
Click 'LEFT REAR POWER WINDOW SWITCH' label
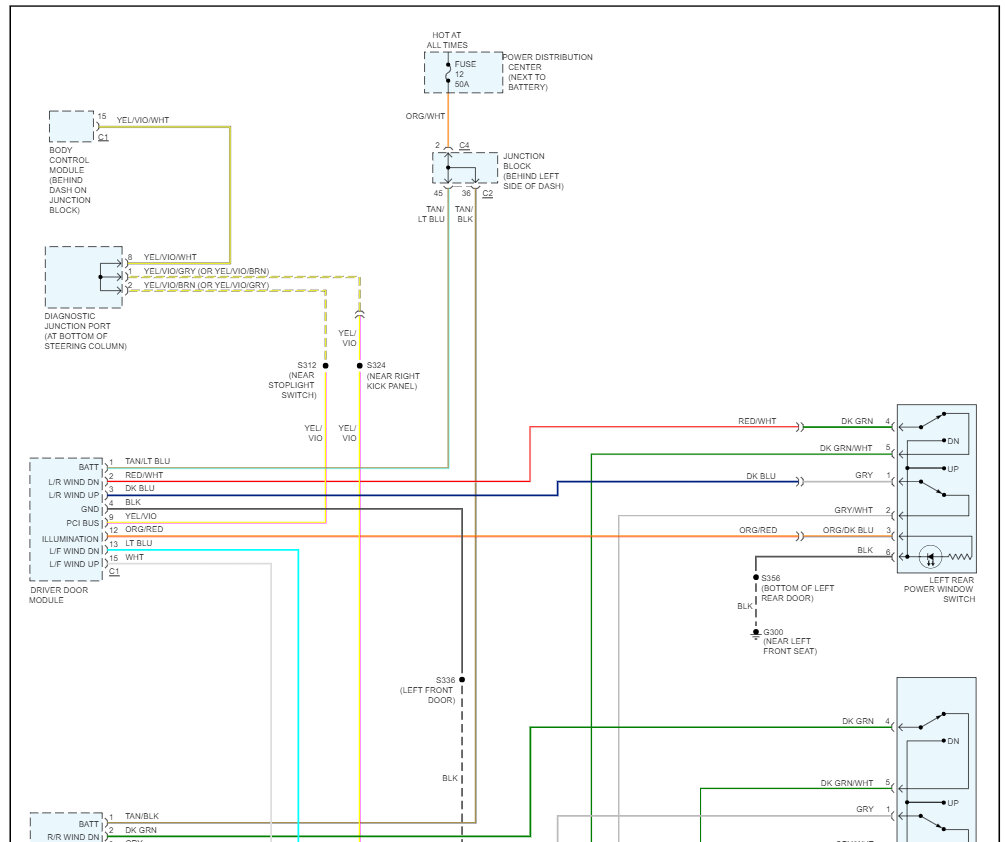click(940, 590)
